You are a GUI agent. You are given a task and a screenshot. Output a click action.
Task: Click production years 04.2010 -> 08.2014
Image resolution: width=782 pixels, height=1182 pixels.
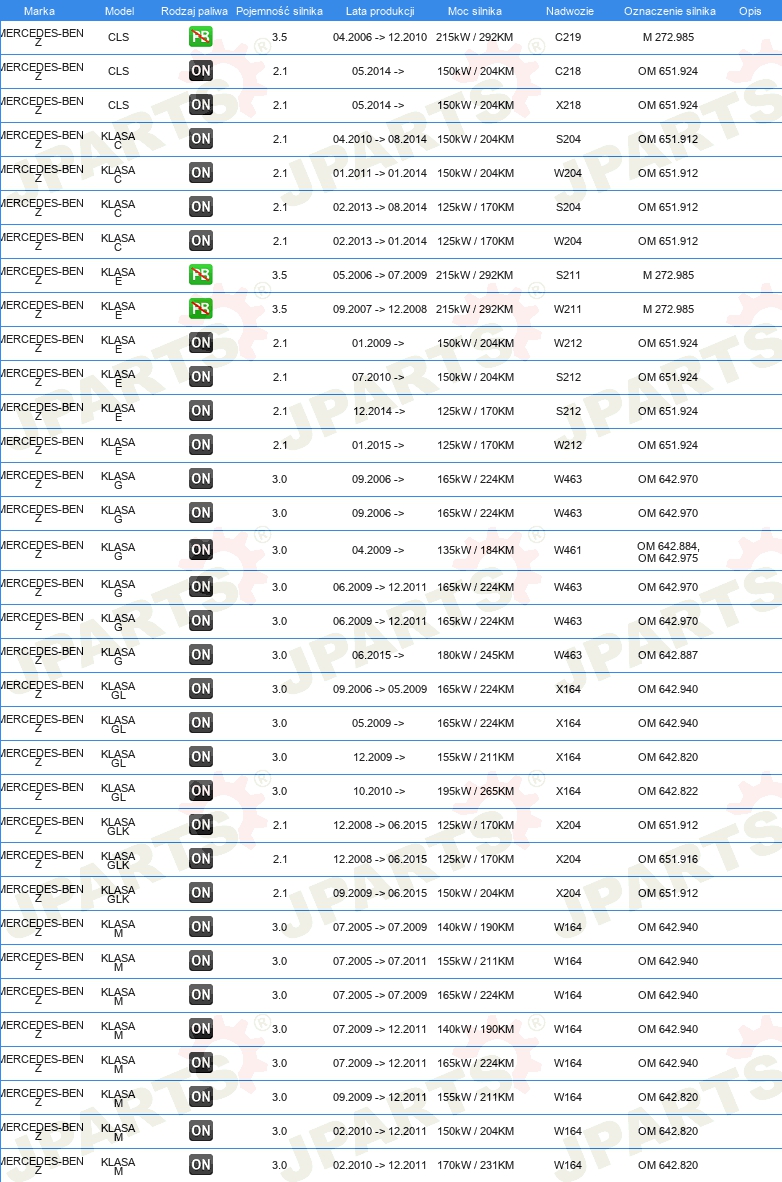[380, 139]
